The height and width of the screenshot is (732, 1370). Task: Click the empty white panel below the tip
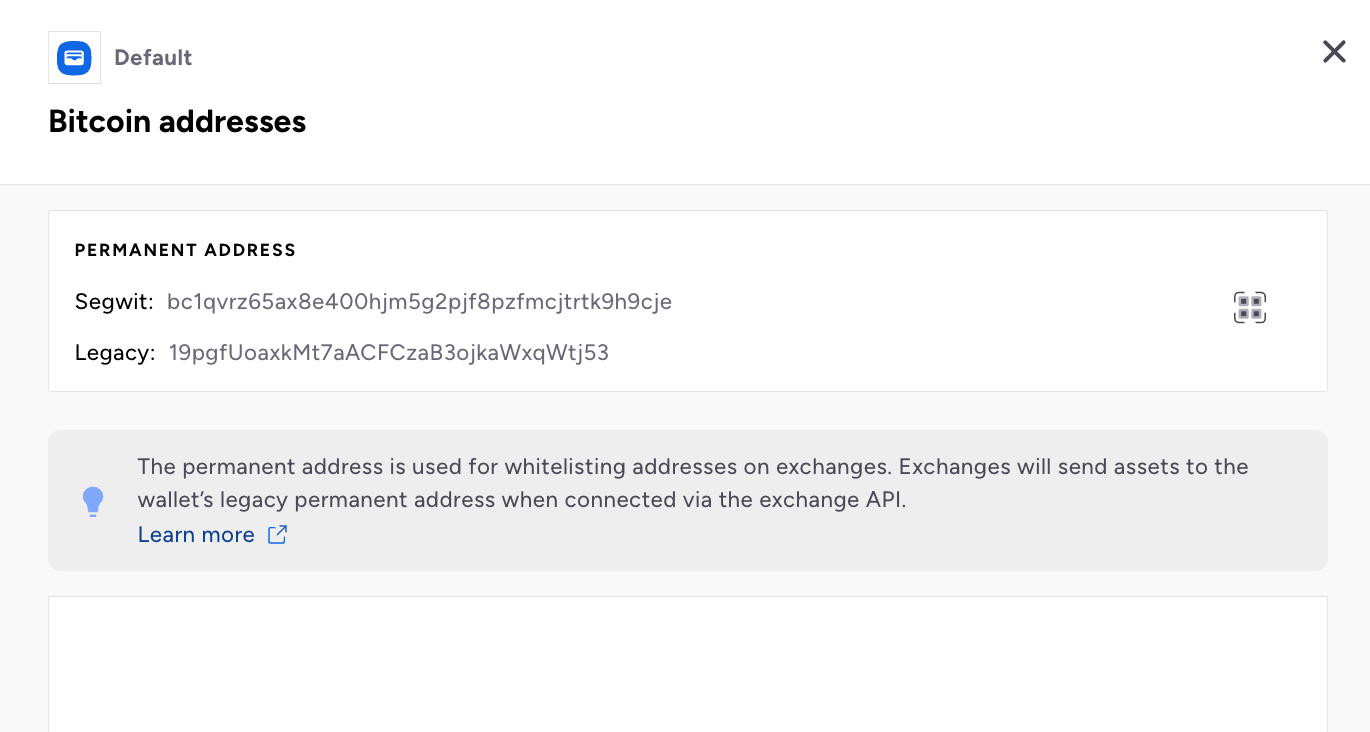(688, 664)
